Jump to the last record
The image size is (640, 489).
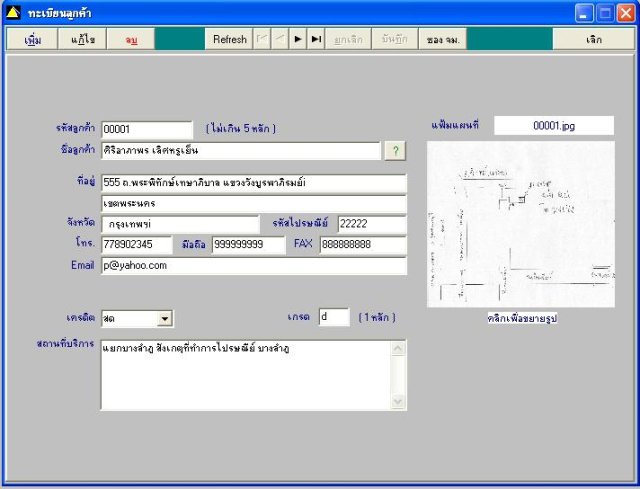316,39
